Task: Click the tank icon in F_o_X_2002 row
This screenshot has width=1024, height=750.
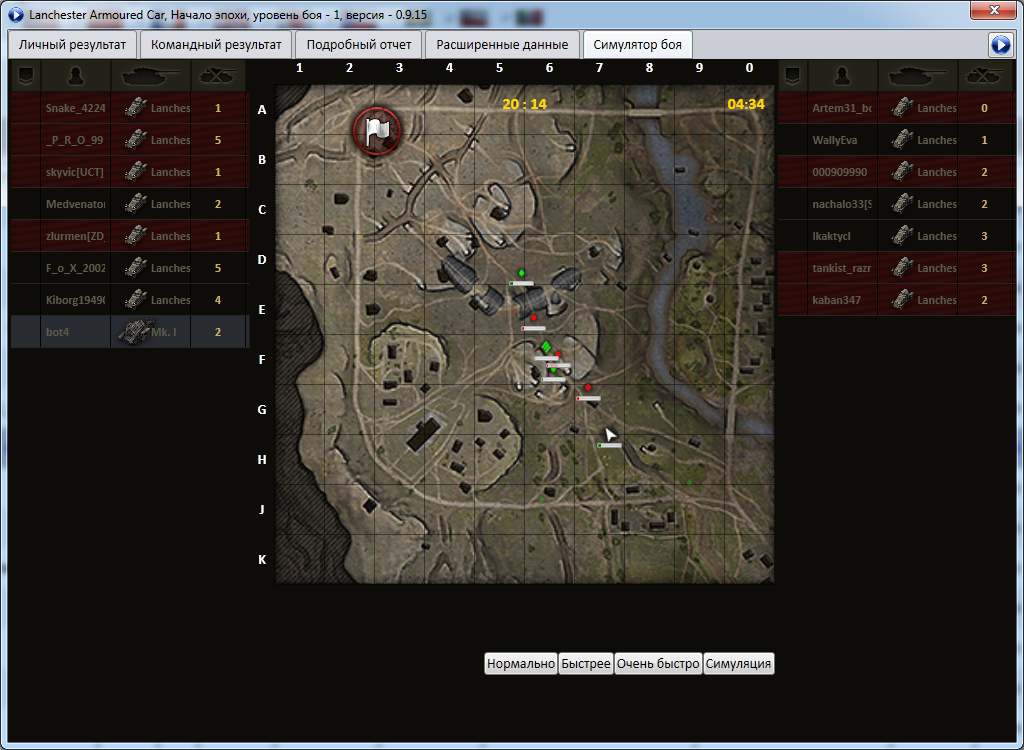Action: tap(135, 267)
